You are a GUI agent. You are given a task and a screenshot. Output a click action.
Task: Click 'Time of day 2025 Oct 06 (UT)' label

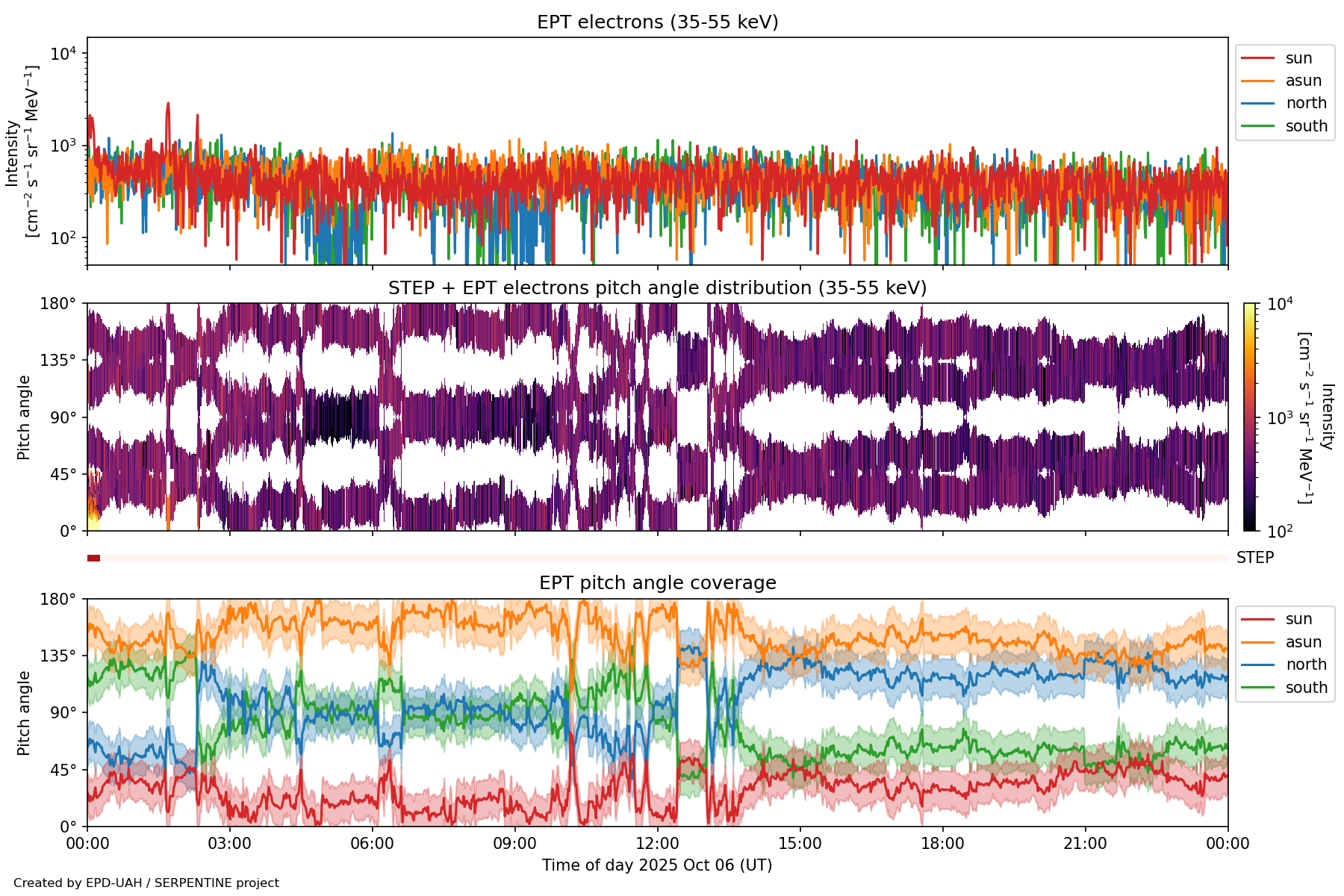coord(657,865)
